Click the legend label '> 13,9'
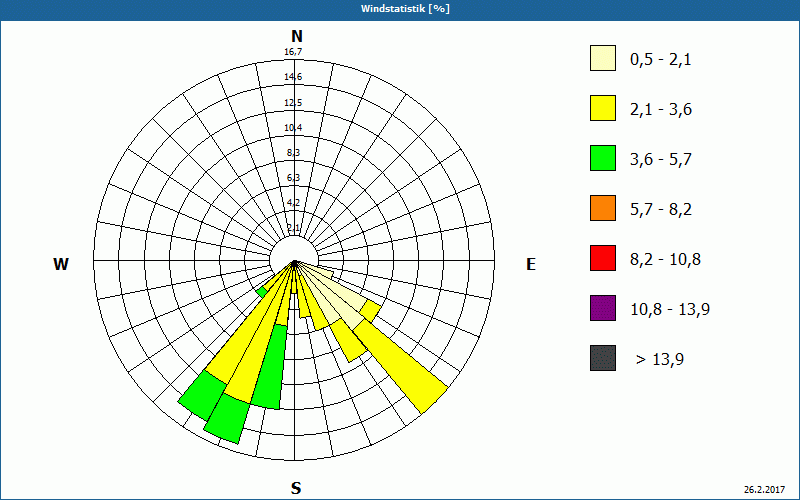The width and height of the screenshot is (800, 500). pos(660,360)
